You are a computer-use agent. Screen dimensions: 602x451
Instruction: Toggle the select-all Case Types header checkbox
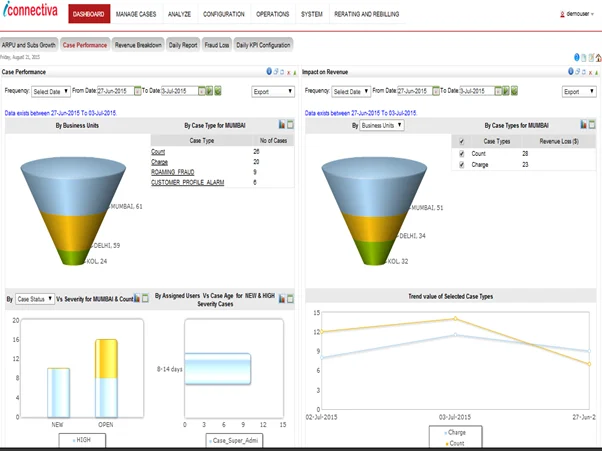461,142
